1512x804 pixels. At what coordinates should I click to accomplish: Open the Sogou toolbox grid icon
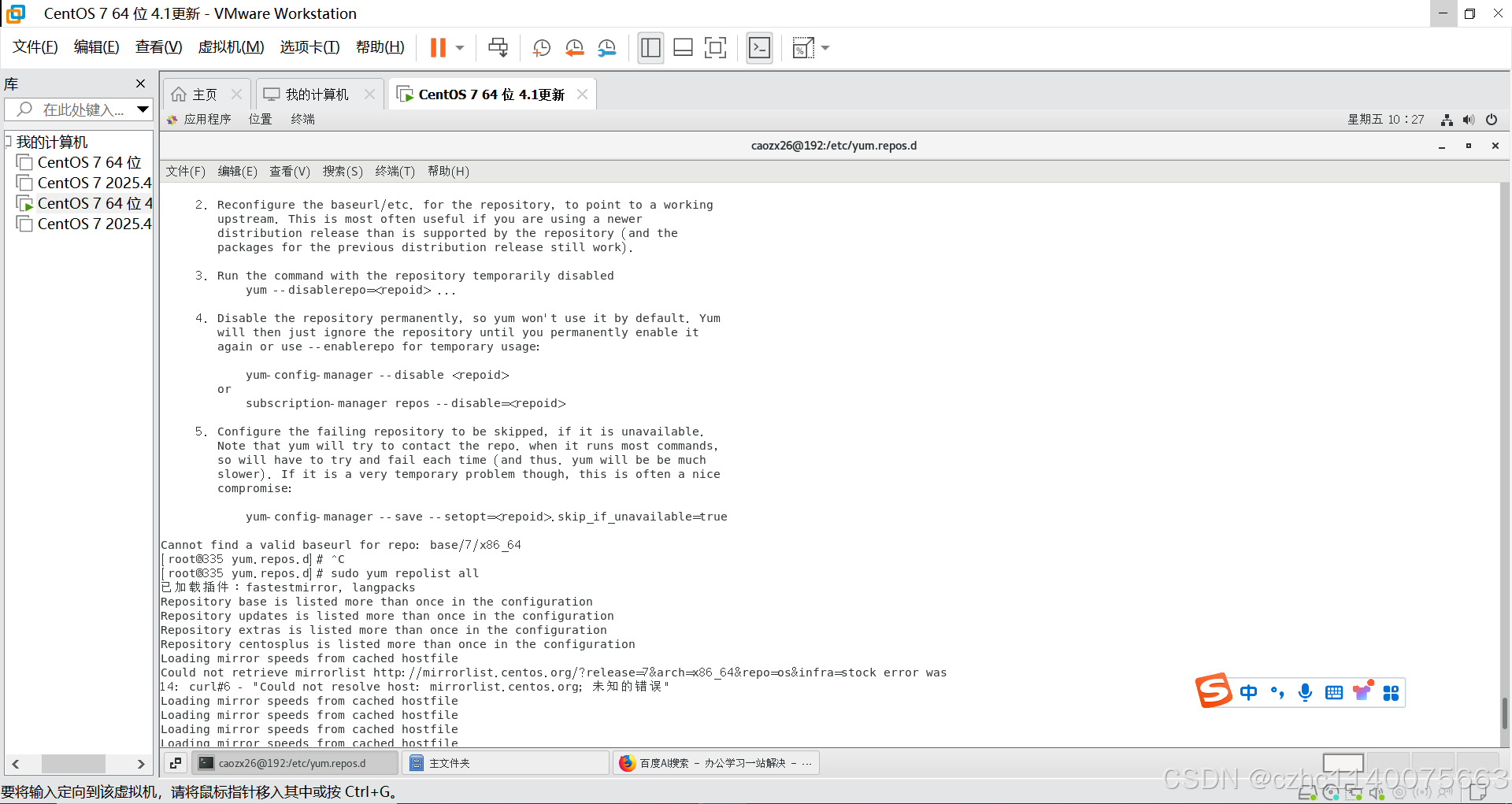pyautogui.click(x=1391, y=693)
